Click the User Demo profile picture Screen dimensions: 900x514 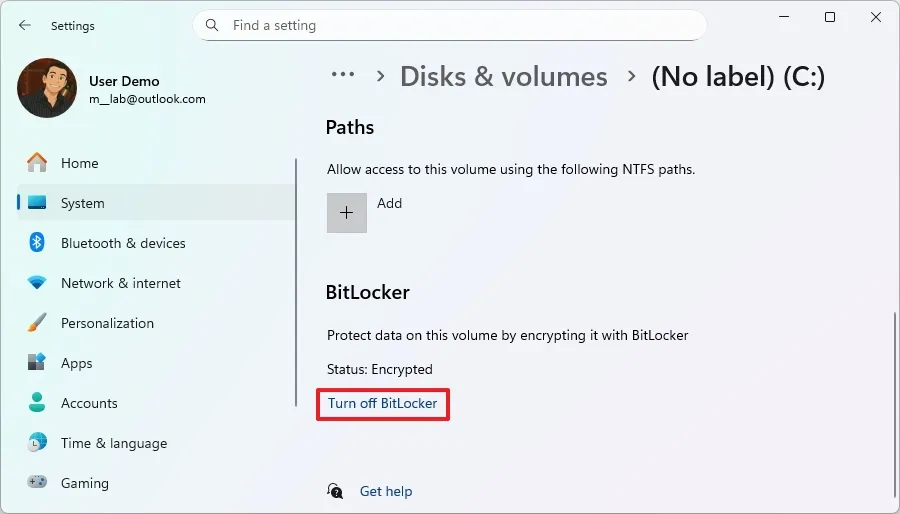(47, 89)
